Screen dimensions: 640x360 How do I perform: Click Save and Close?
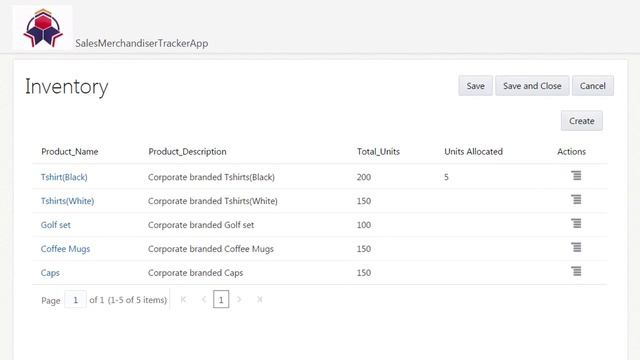[532, 86]
